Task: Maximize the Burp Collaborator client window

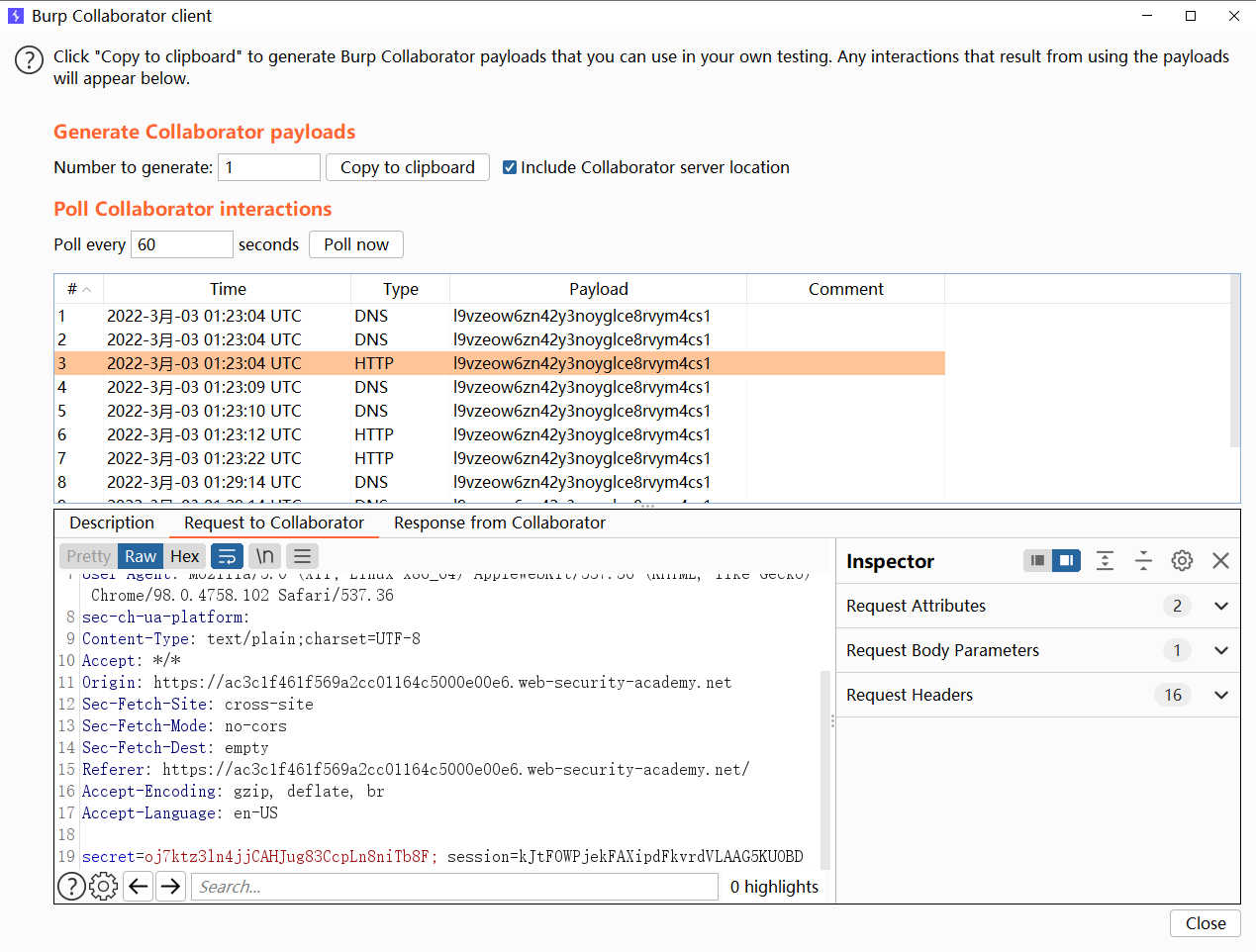Action: tap(1191, 16)
